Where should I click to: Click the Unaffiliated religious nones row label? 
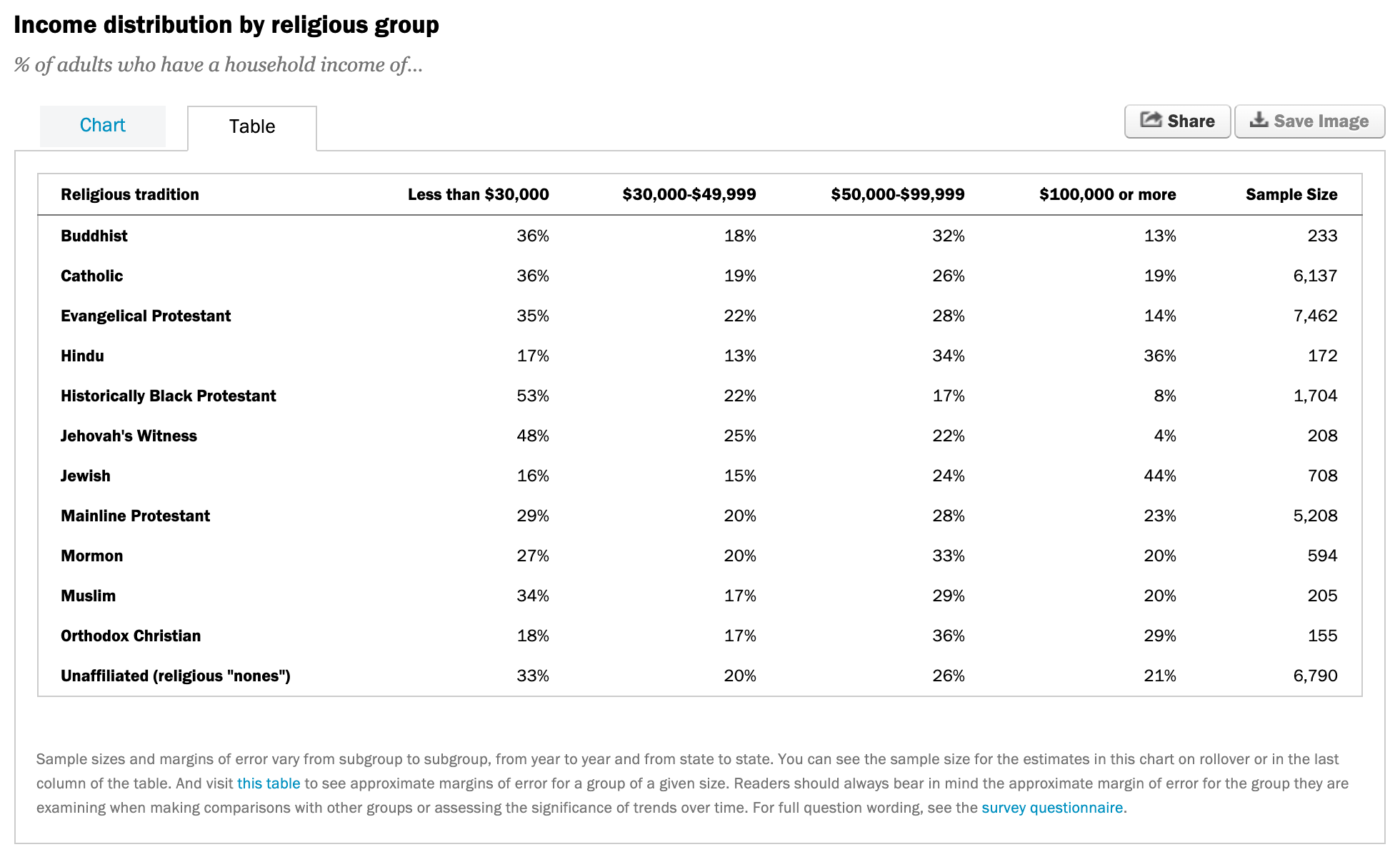click(x=175, y=676)
